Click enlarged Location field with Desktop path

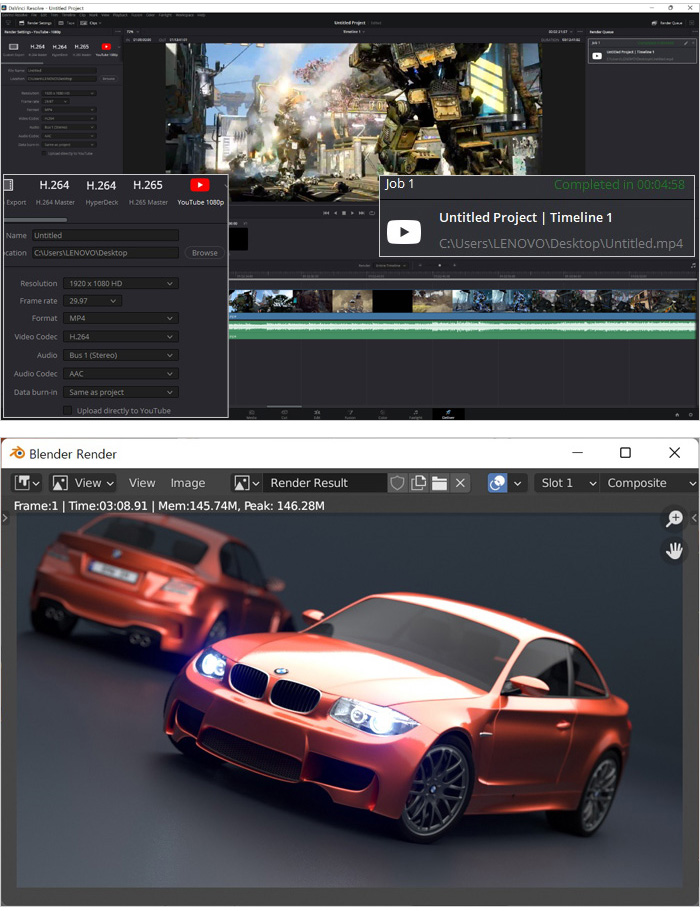click(105, 253)
